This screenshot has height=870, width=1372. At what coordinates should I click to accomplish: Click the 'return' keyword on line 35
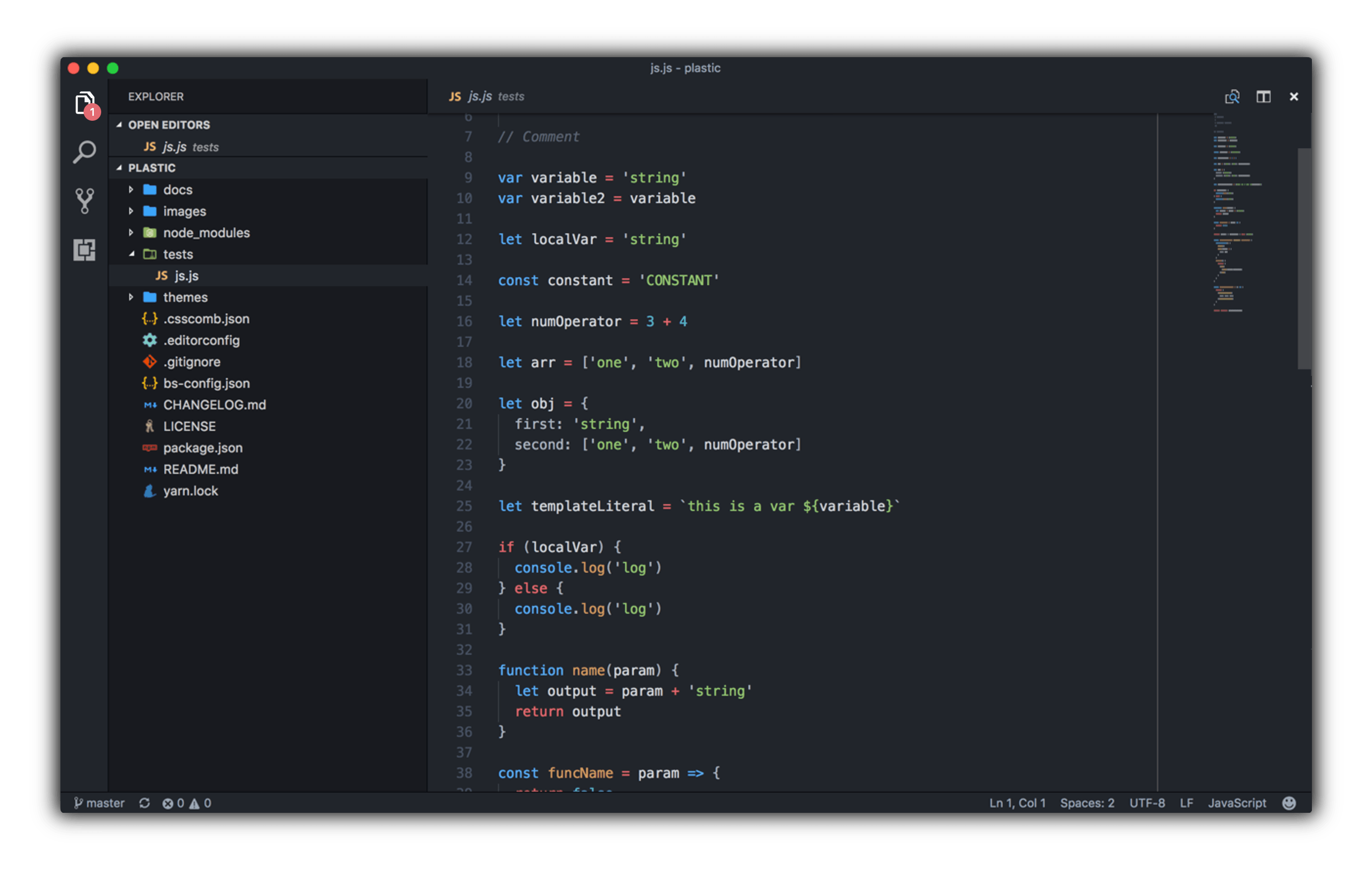click(x=539, y=711)
